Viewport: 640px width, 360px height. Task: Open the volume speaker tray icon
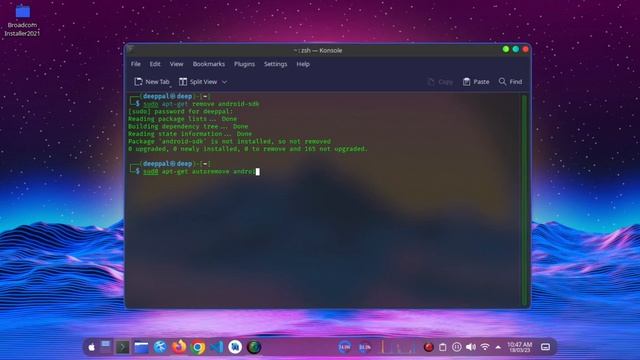471,347
